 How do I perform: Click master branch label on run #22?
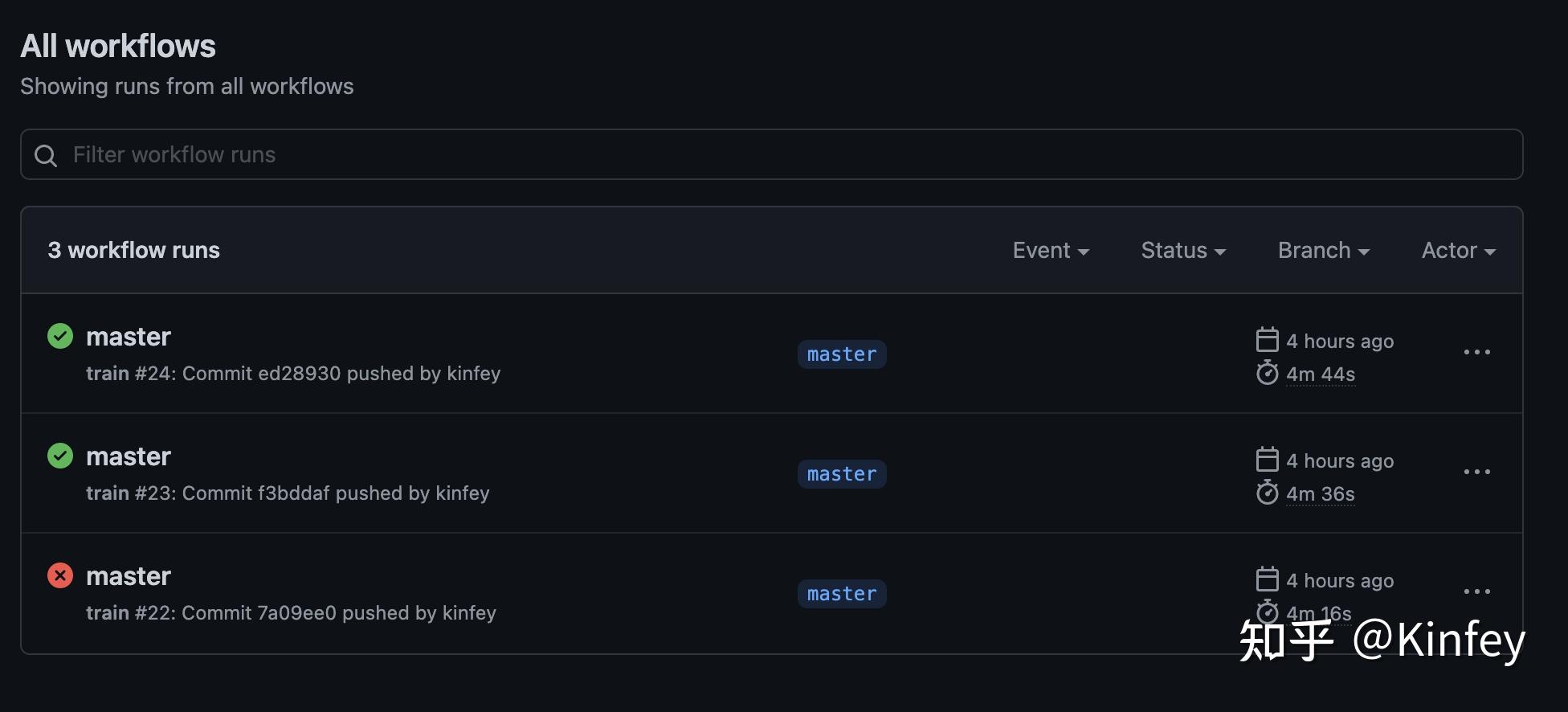point(842,594)
